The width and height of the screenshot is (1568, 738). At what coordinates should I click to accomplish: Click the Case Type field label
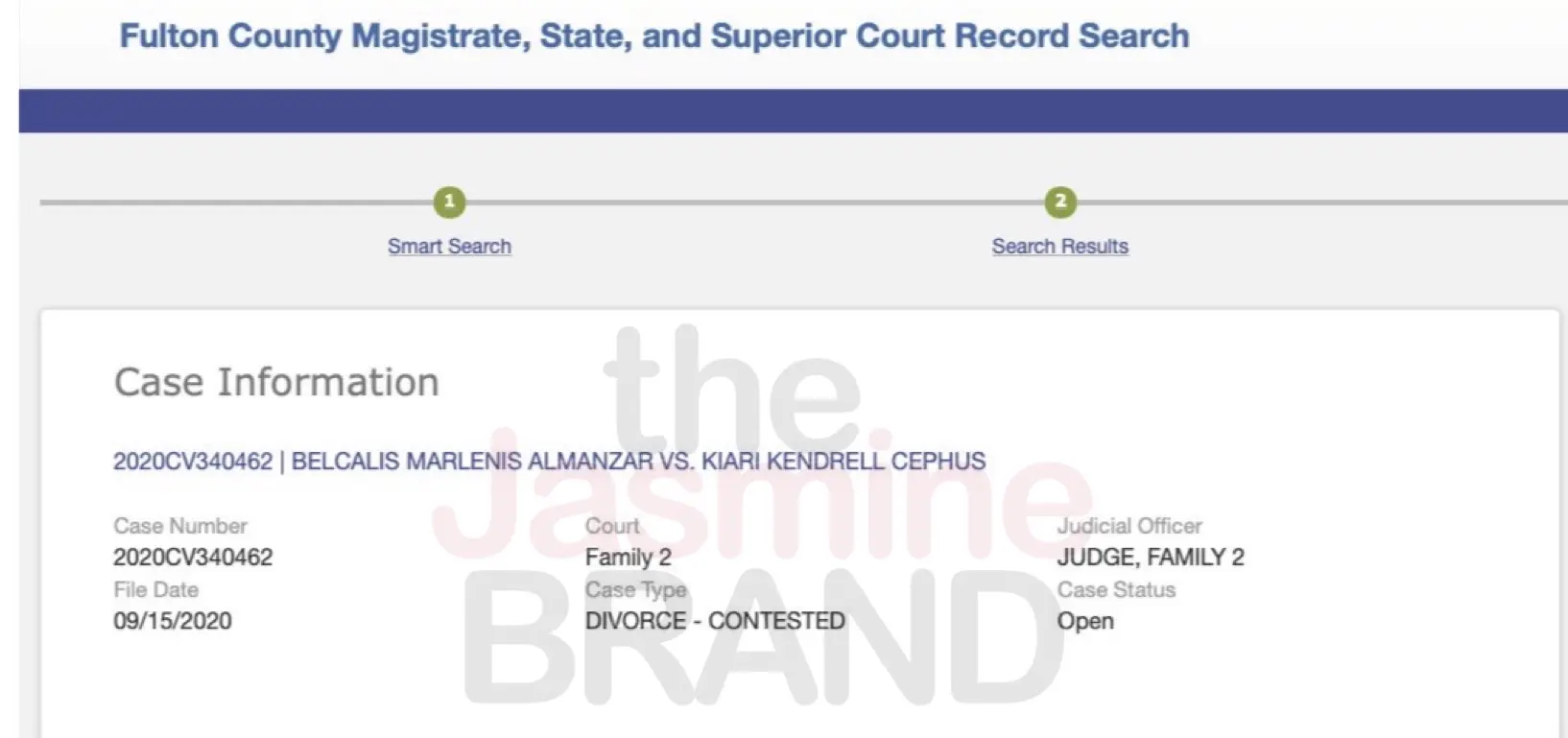(x=635, y=589)
